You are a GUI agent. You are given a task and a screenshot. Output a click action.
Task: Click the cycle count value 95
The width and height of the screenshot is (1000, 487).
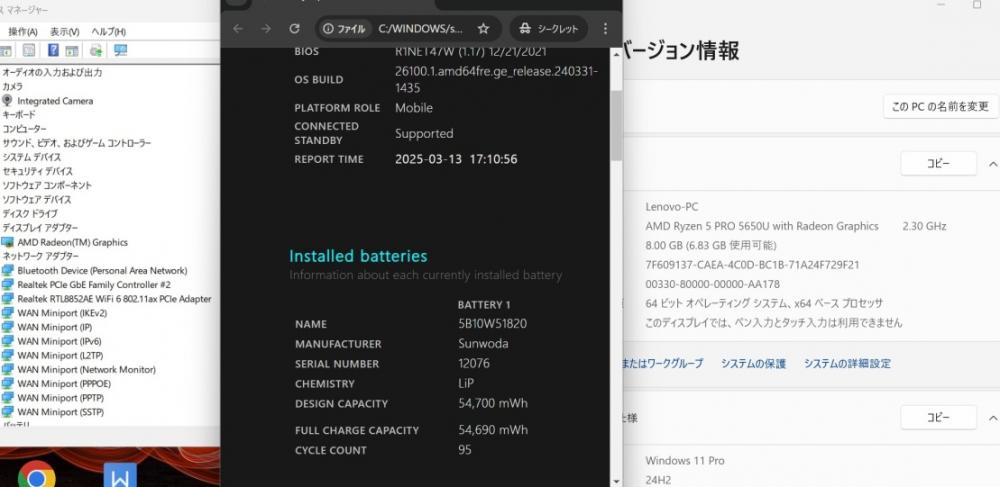click(465, 450)
